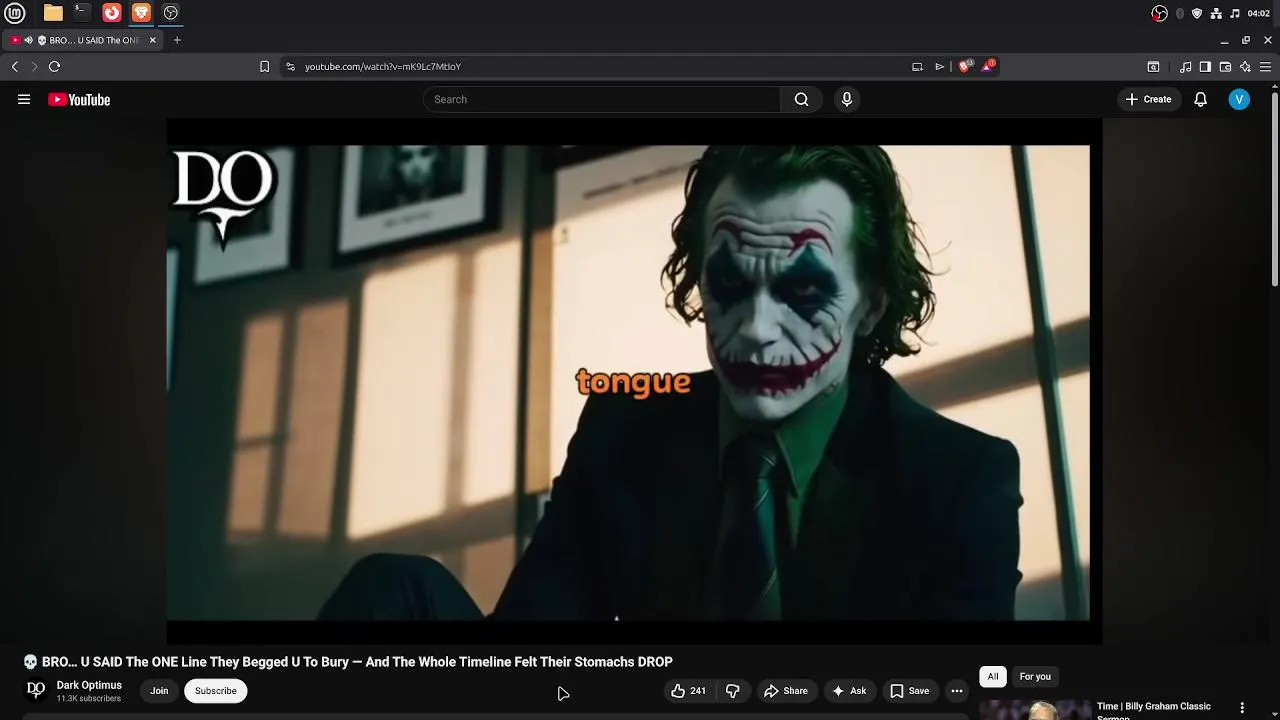Screen dimensions: 1280x720
Task: Click the video title text
Action: (x=348, y=662)
